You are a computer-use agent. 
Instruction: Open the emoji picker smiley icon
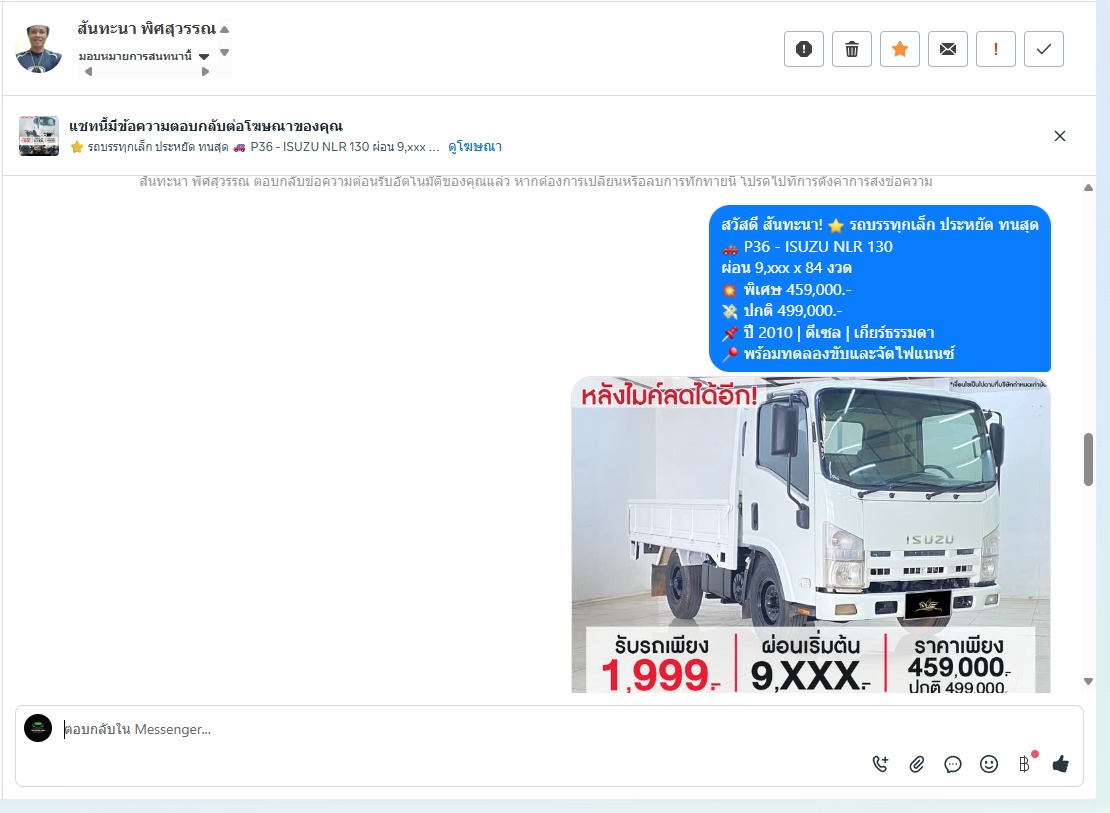(989, 764)
